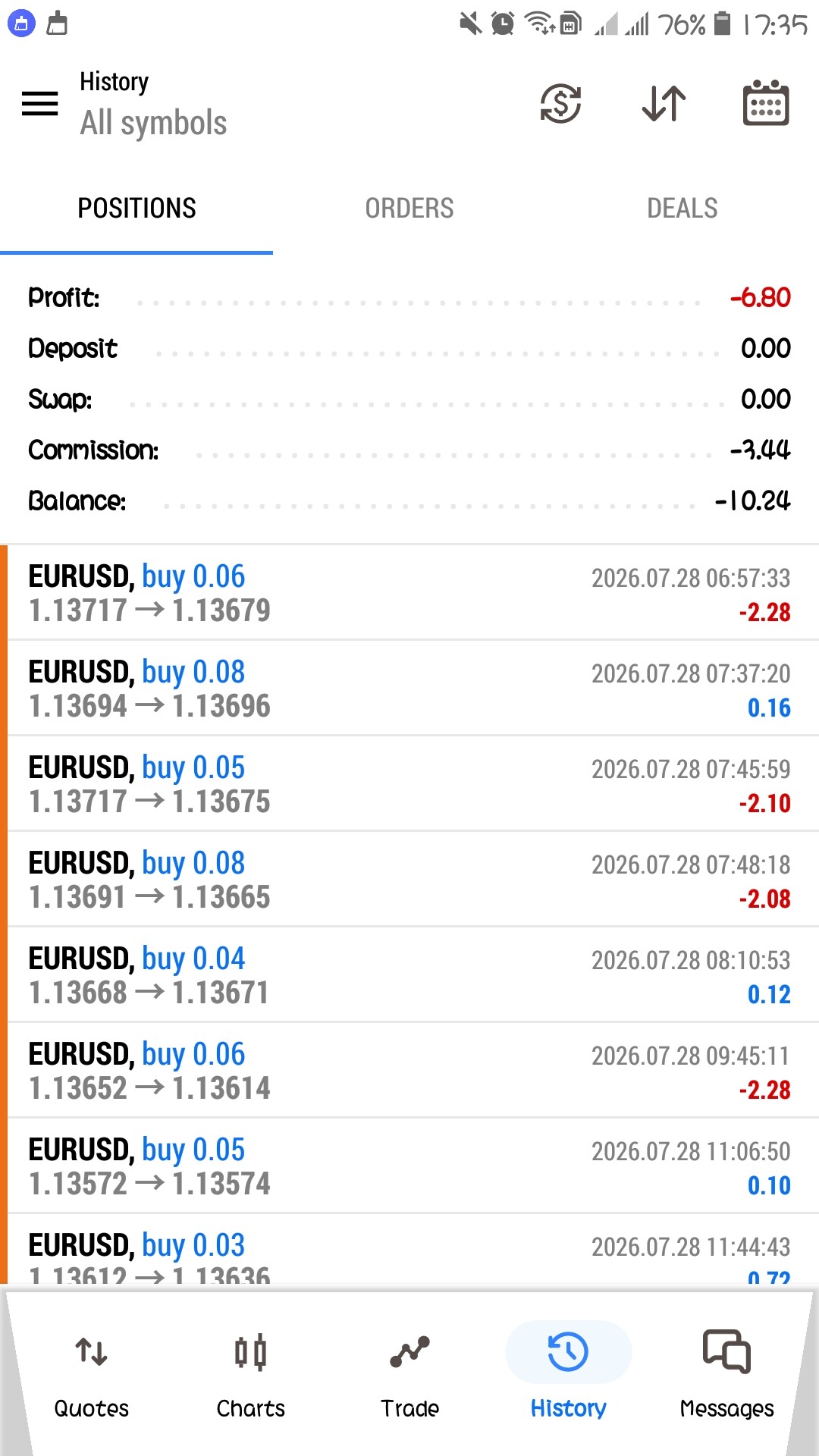Open EURUSD position closed at 09:45:11
The image size is (819, 1456).
409,1070
